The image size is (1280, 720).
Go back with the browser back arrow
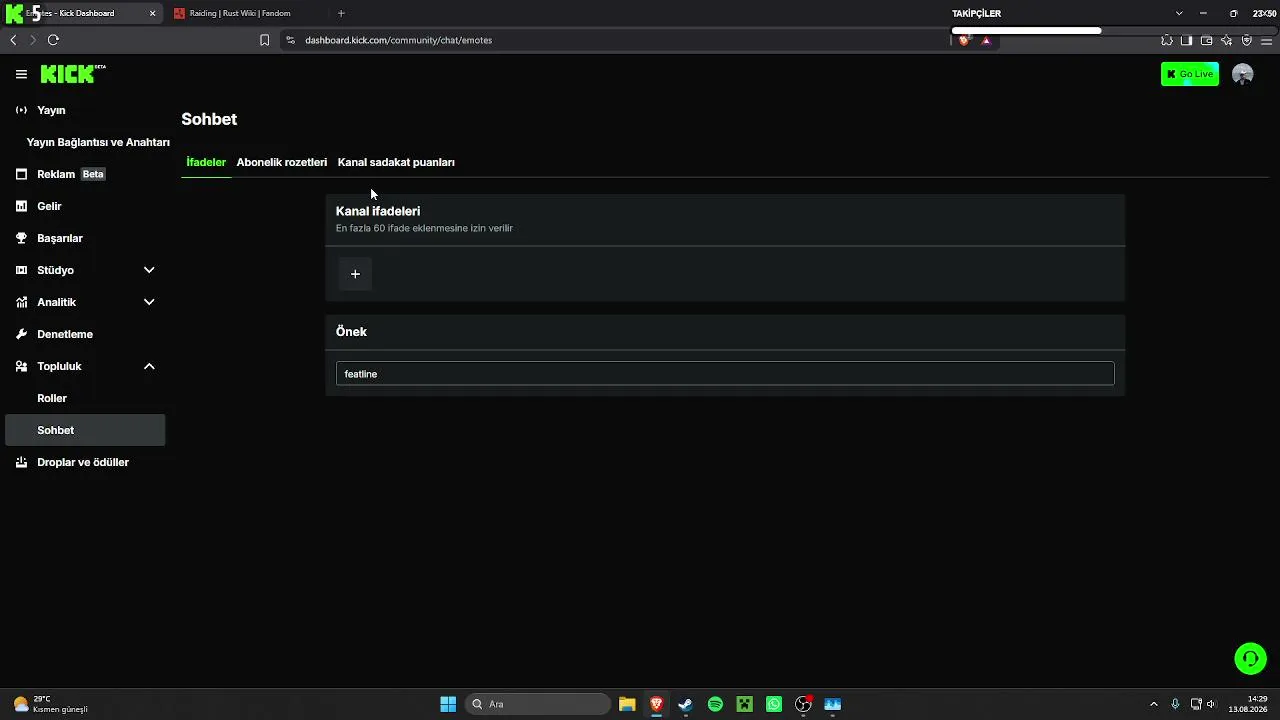tap(13, 40)
